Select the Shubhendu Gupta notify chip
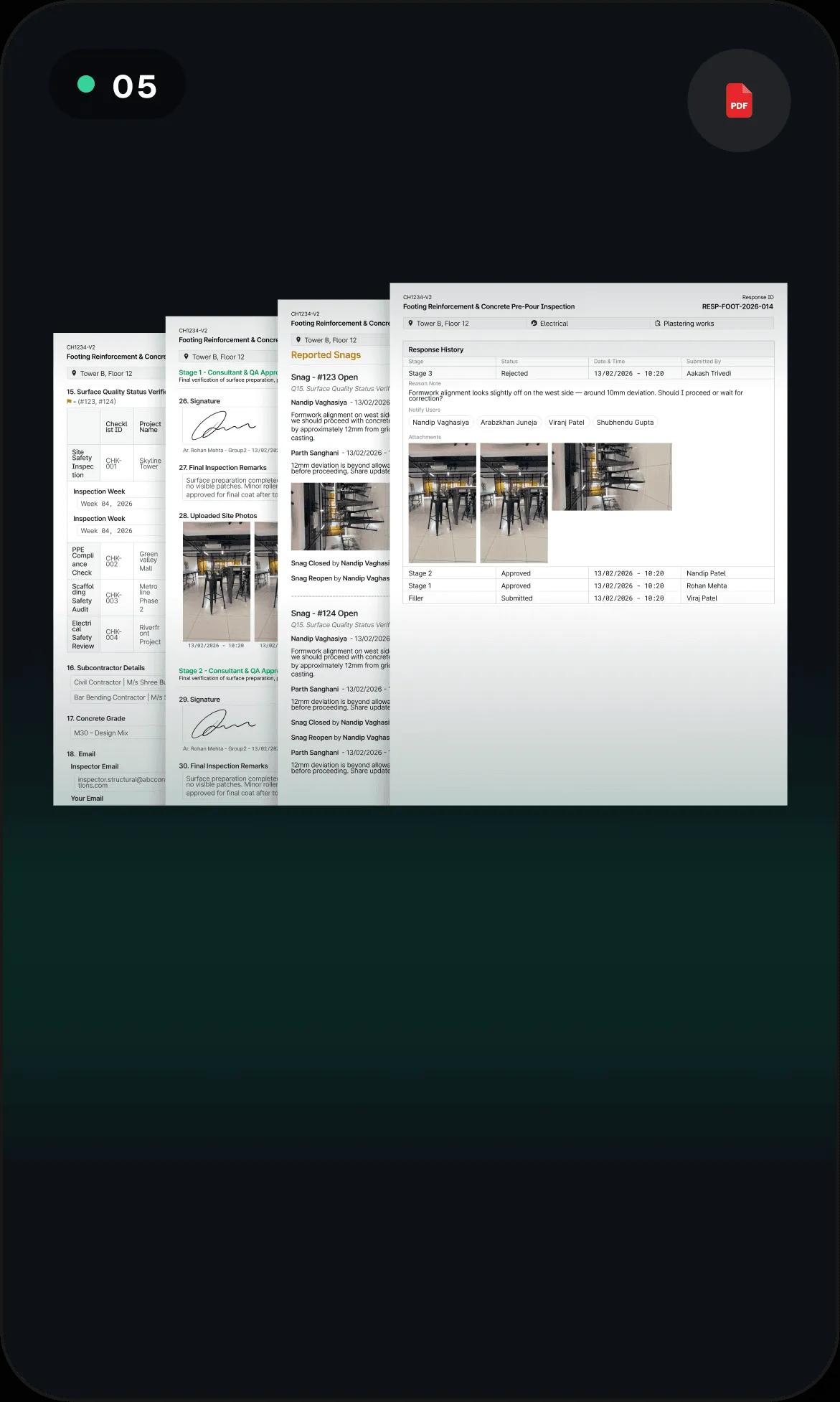Image resolution: width=840 pixels, height=1402 pixels. coord(625,423)
